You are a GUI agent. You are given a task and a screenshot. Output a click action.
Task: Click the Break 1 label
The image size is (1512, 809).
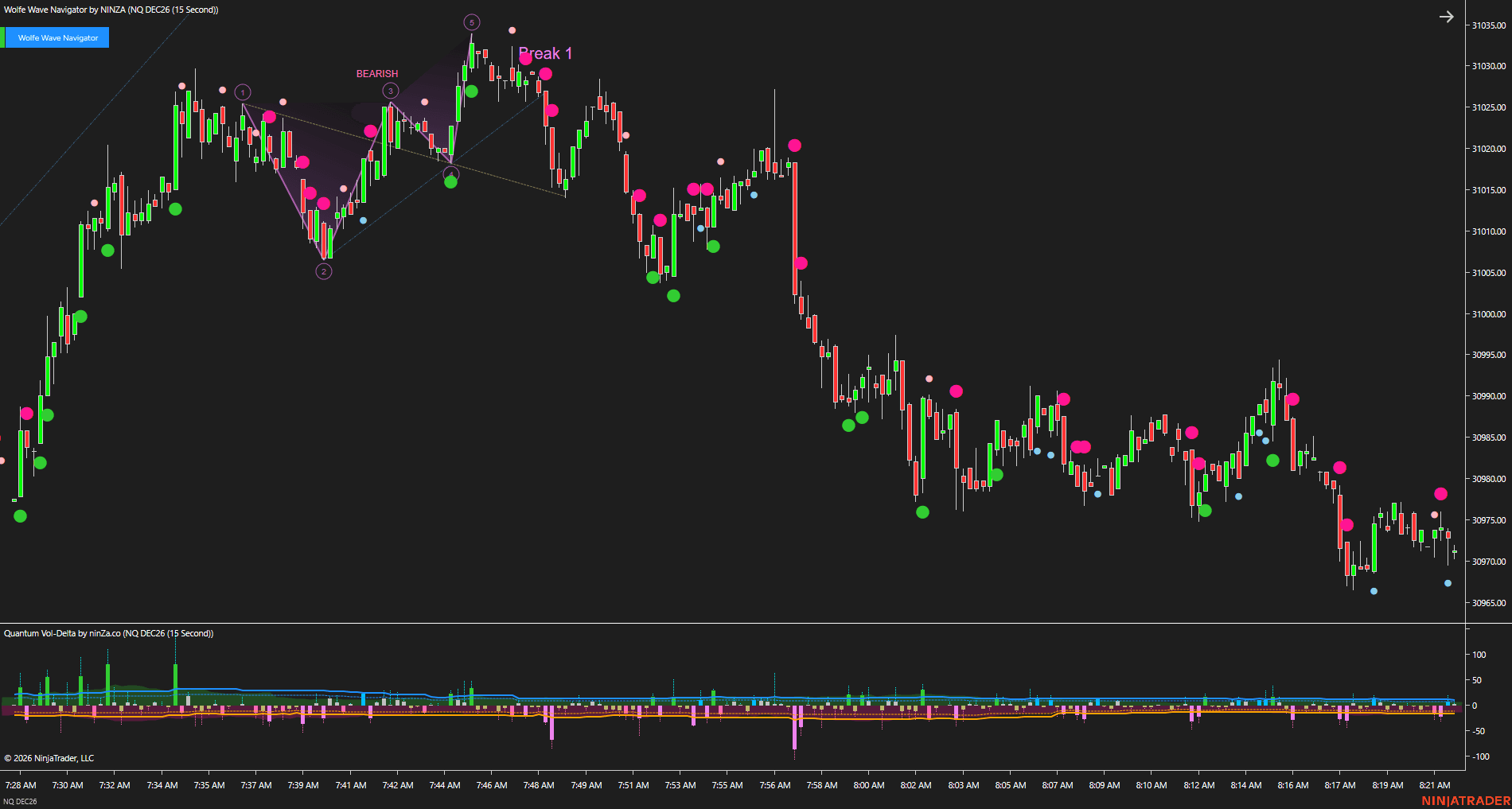click(545, 53)
